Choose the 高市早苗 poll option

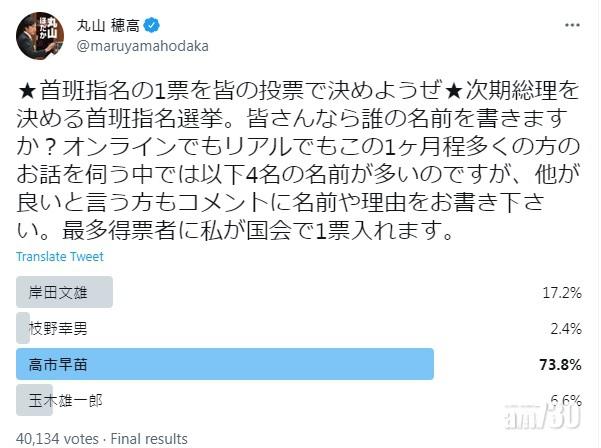(52, 364)
